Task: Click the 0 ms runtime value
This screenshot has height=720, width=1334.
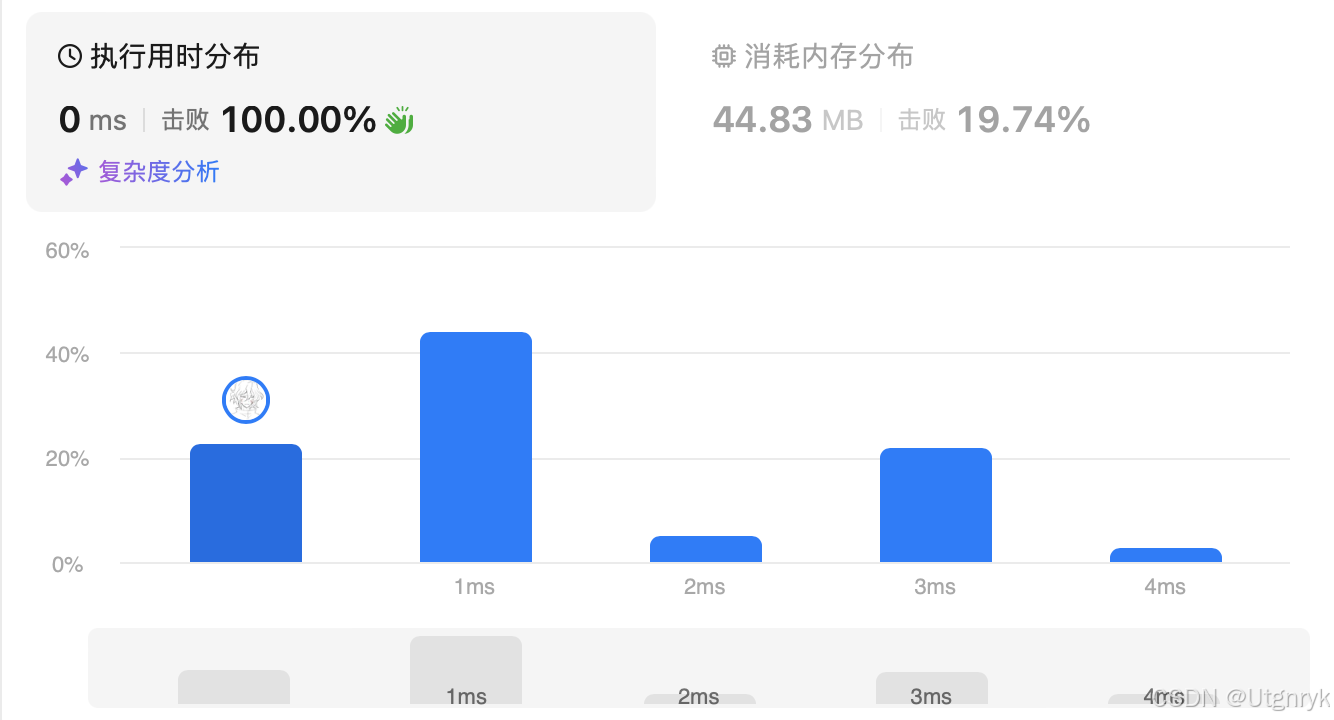Action: tap(93, 120)
